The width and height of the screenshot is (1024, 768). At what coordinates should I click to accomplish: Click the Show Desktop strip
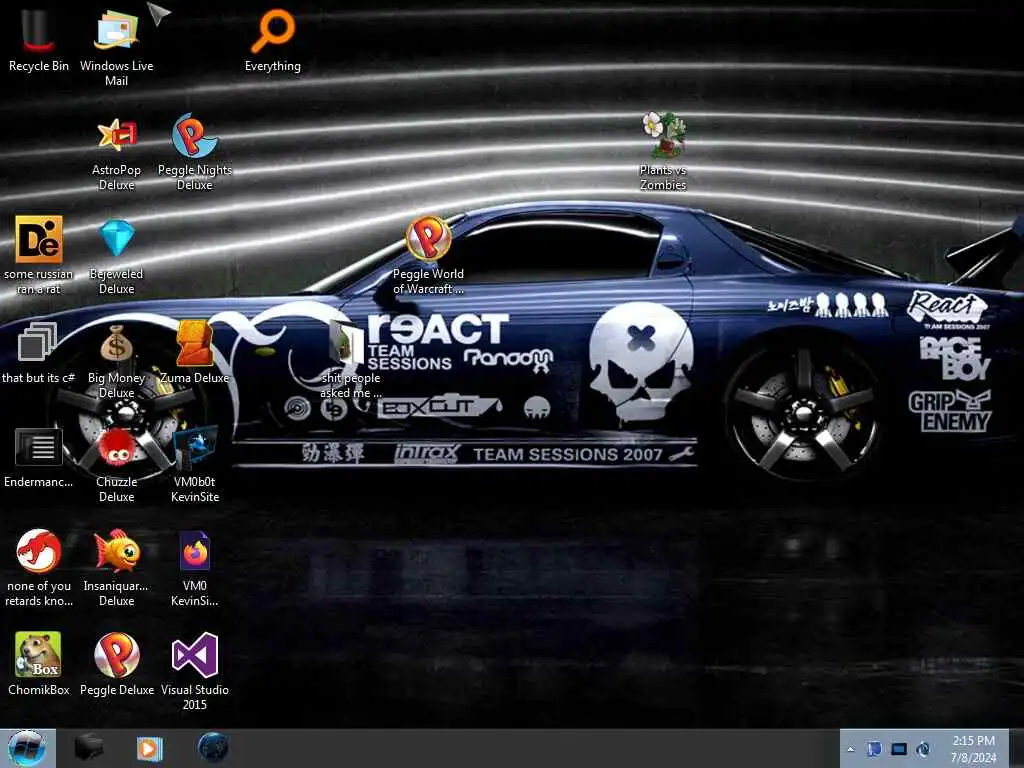(1016, 748)
